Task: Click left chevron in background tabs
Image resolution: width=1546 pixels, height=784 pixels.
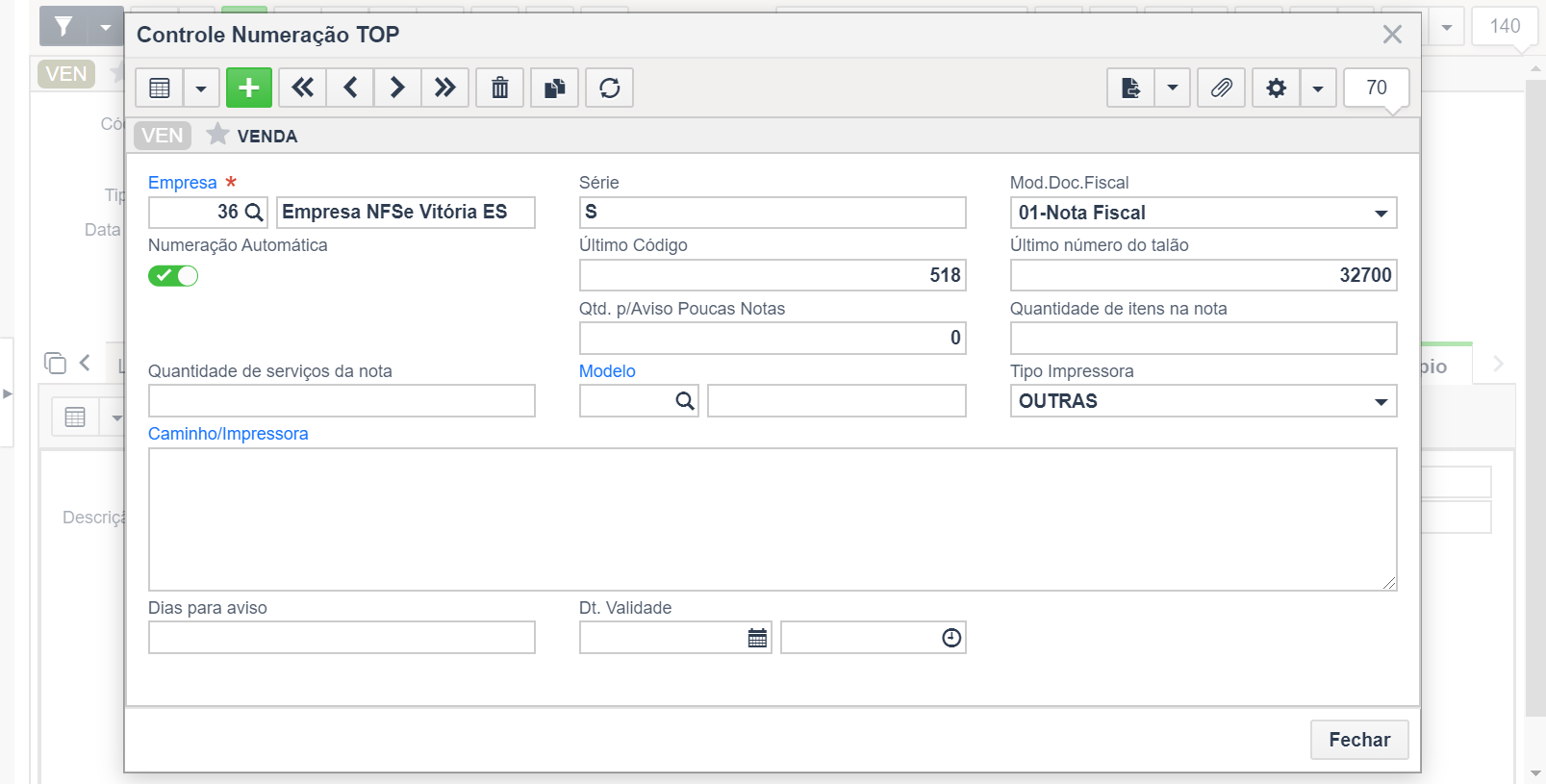Action: click(x=85, y=363)
